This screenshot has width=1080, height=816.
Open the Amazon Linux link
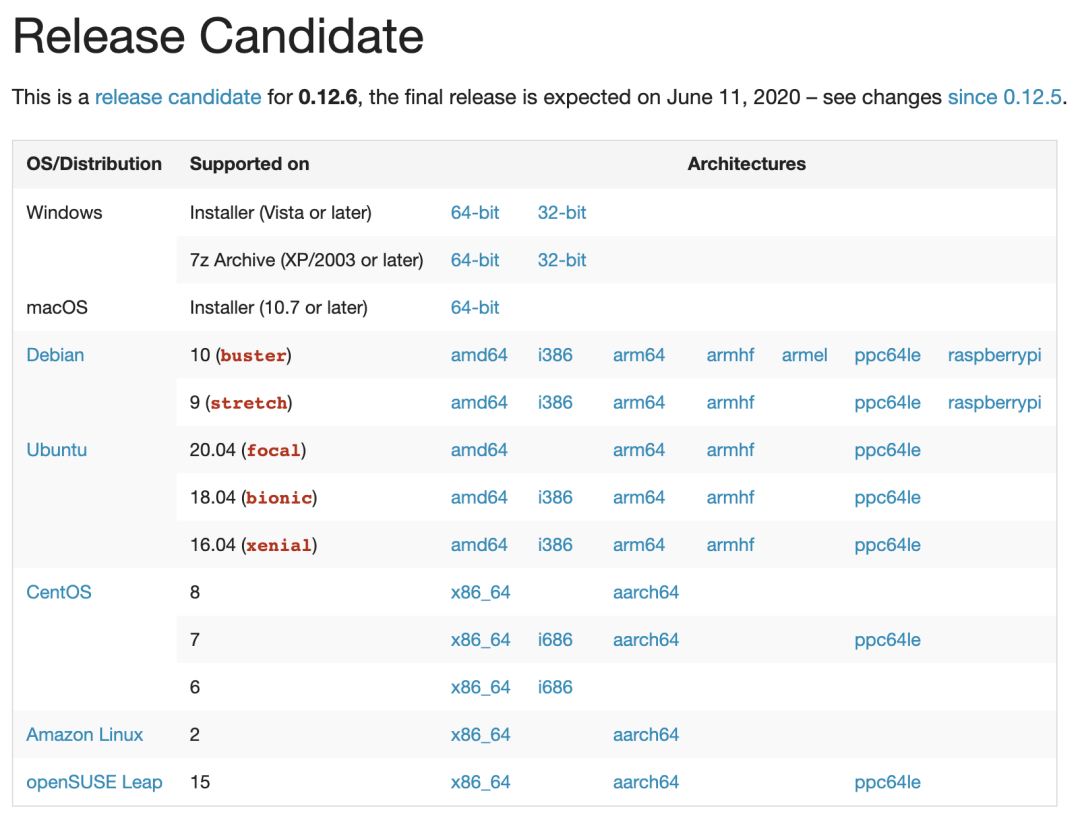[84, 735]
